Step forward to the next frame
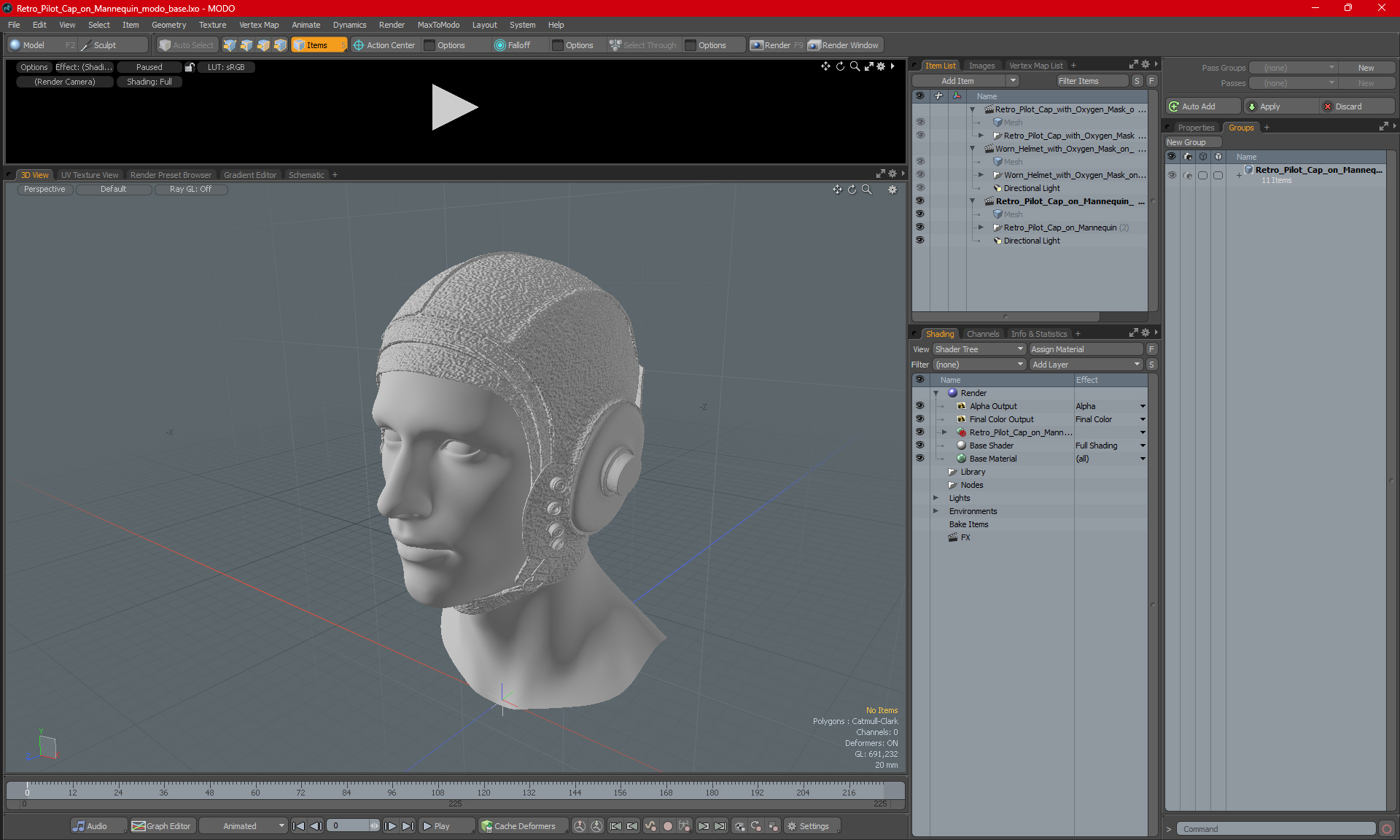This screenshot has width=1400, height=840. [391, 826]
